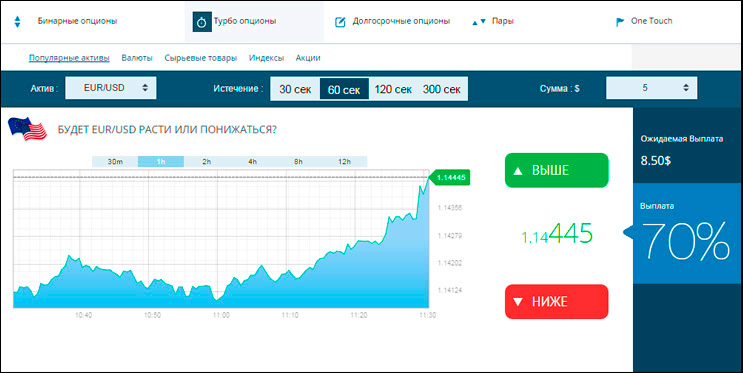Click the flag icon beside One Touch

click(x=620, y=22)
